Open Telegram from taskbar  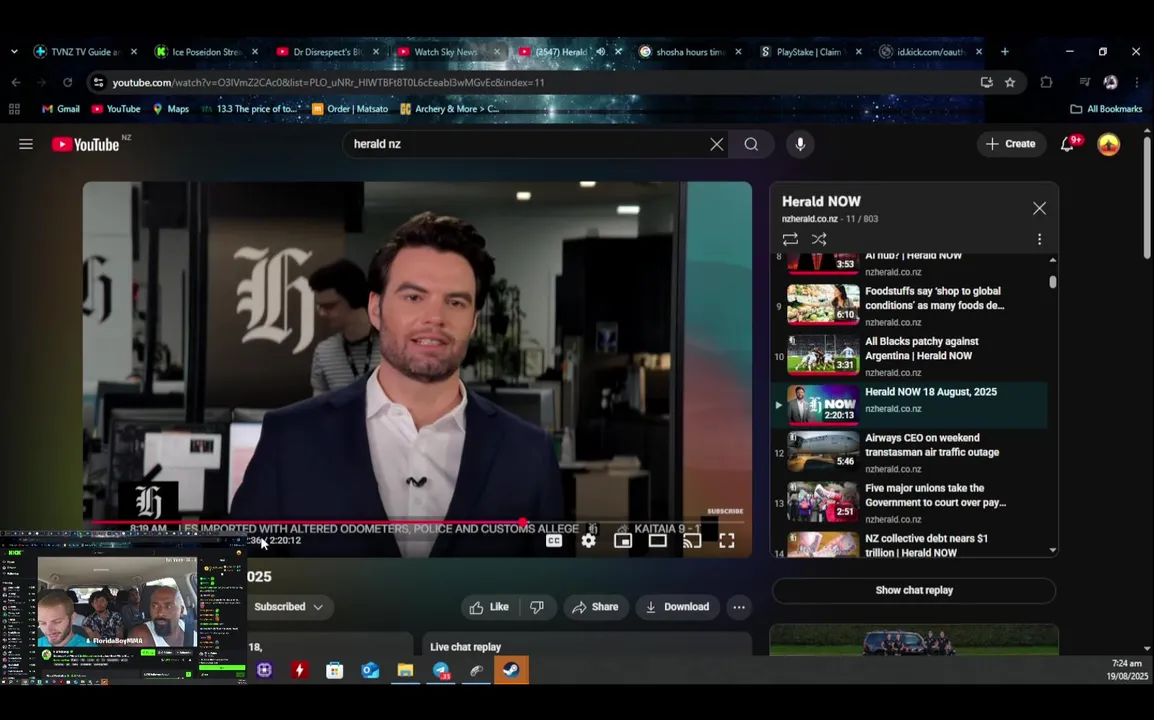pos(441,670)
